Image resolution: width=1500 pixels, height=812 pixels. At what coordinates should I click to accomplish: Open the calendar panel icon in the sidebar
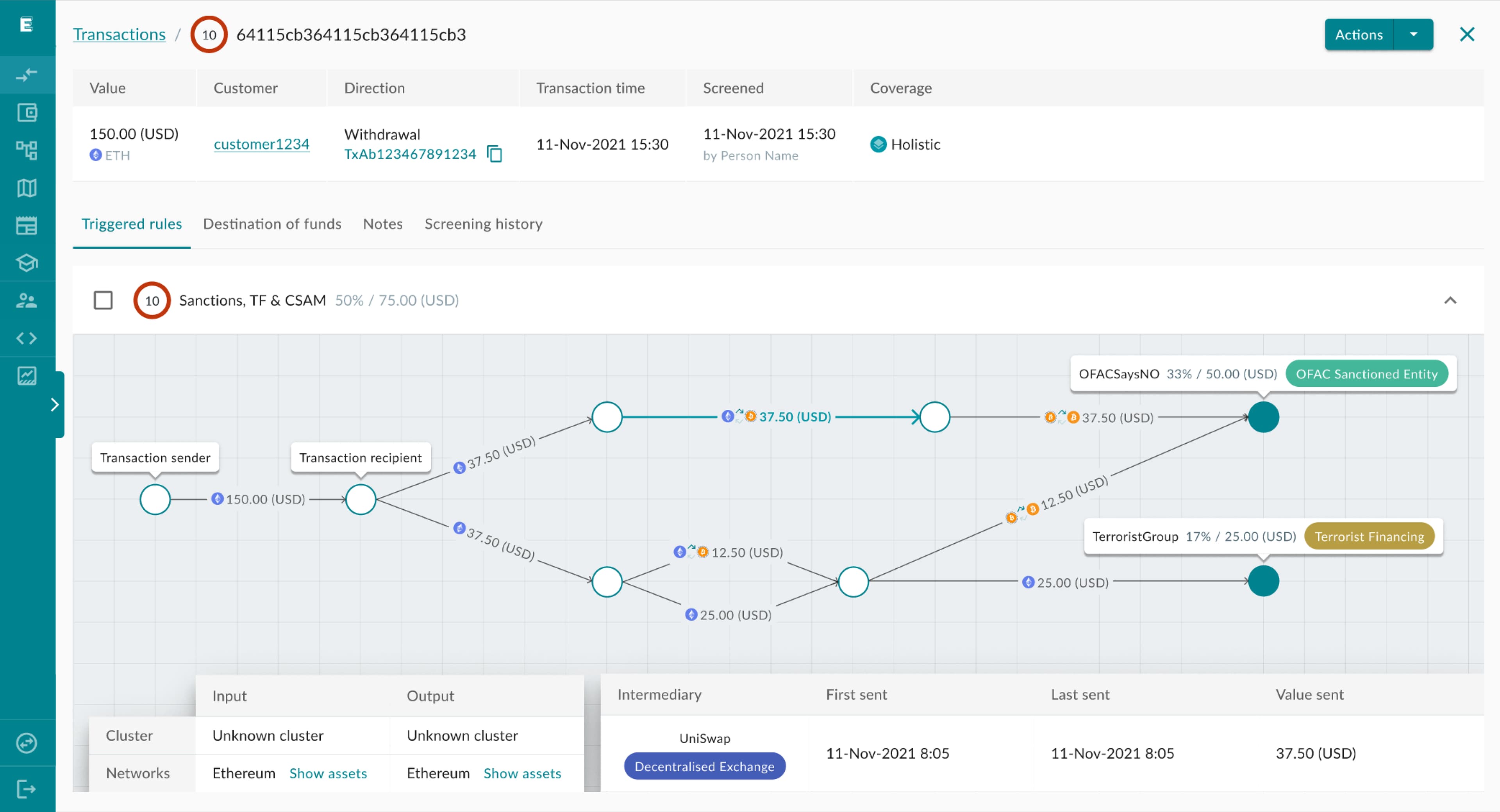pos(27,226)
